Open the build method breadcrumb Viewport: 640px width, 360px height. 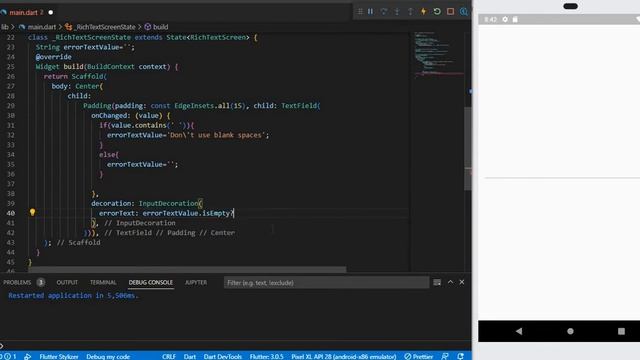point(160,27)
